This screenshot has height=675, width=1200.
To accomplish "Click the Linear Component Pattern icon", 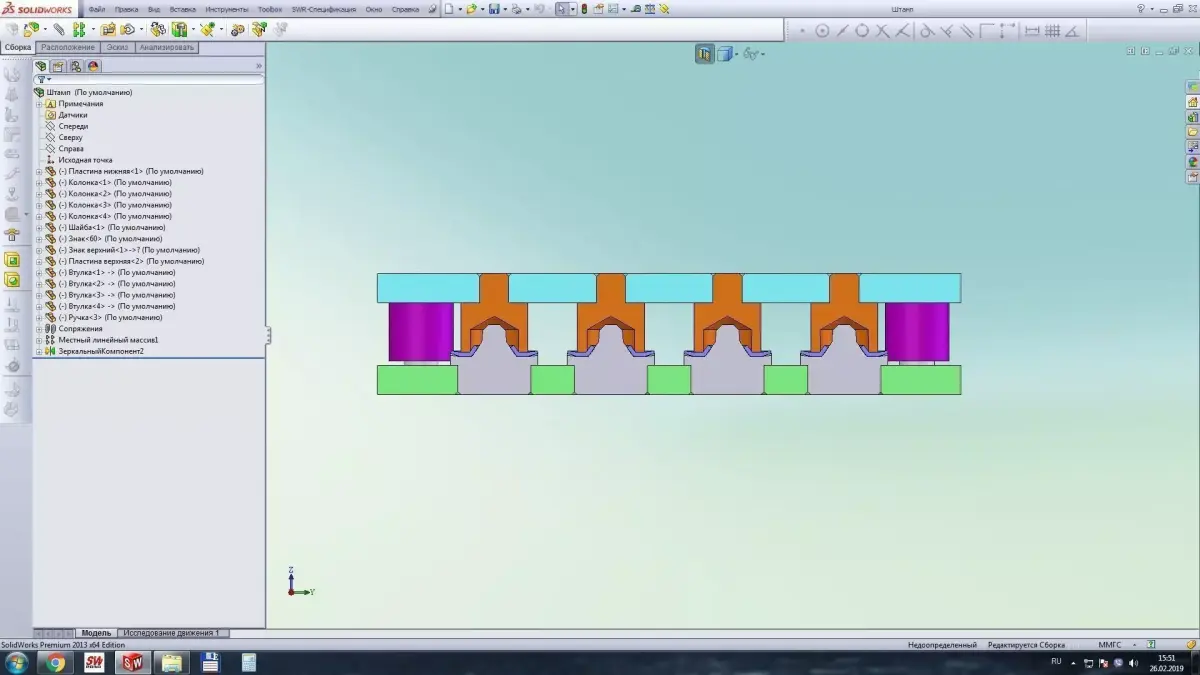I will 79,30.
